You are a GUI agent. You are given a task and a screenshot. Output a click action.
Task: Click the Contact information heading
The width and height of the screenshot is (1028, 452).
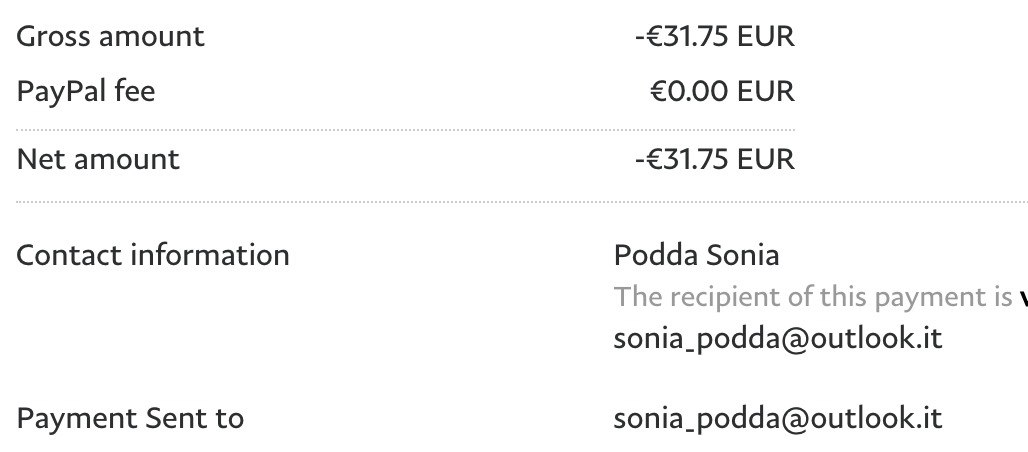pos(153,255)
